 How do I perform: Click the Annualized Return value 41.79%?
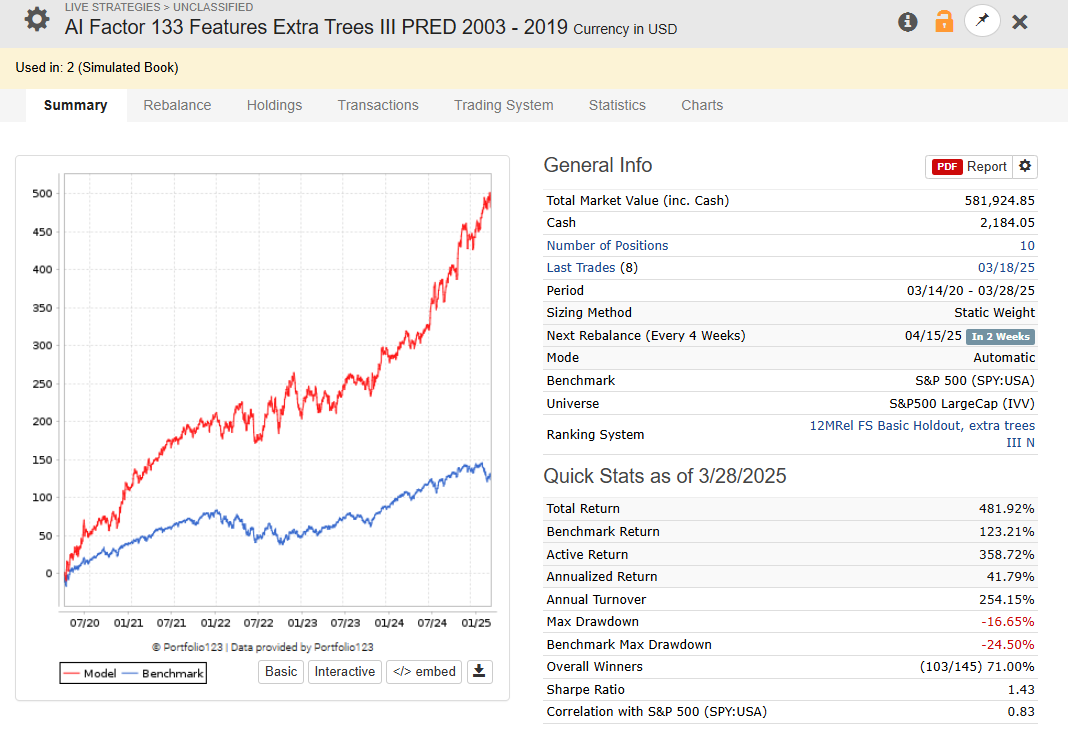(x=1011, y=576)
